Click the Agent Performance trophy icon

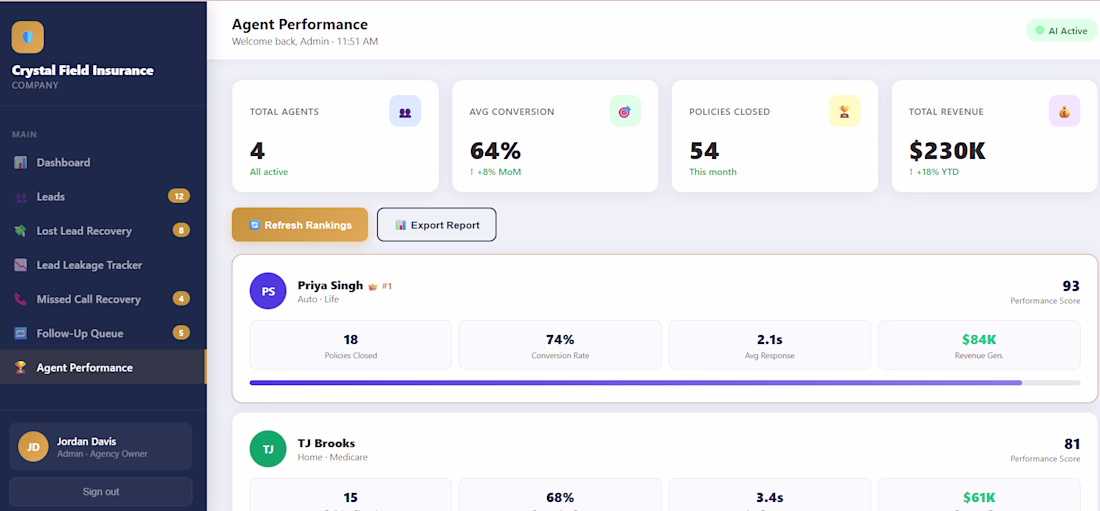pyautogui.click(x=20, y=367)
